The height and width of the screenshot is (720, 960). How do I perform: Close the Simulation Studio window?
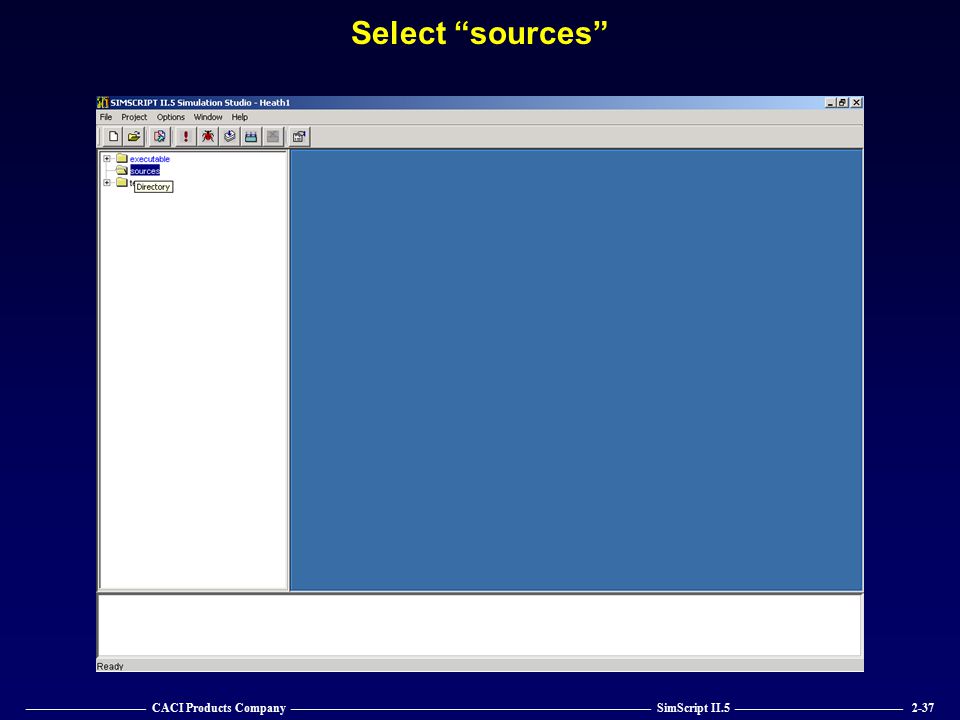(x=857, y=103)
